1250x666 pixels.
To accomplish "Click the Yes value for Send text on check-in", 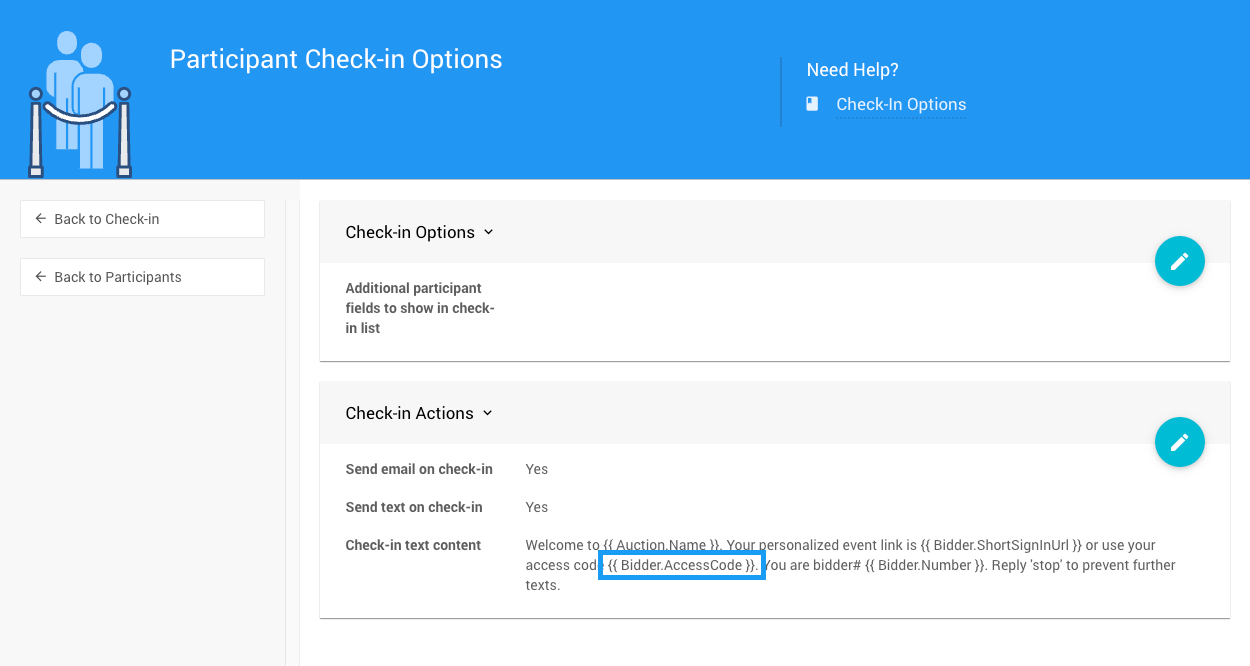I will coord(537,507).
